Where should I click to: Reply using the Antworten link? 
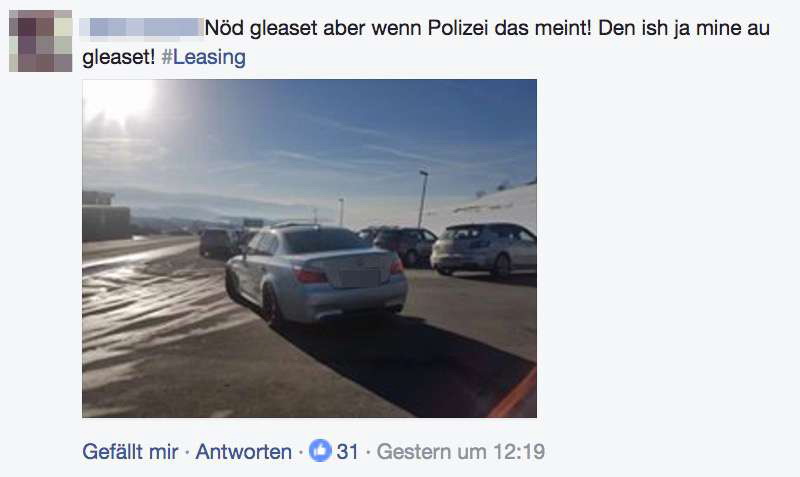(243, 451)
